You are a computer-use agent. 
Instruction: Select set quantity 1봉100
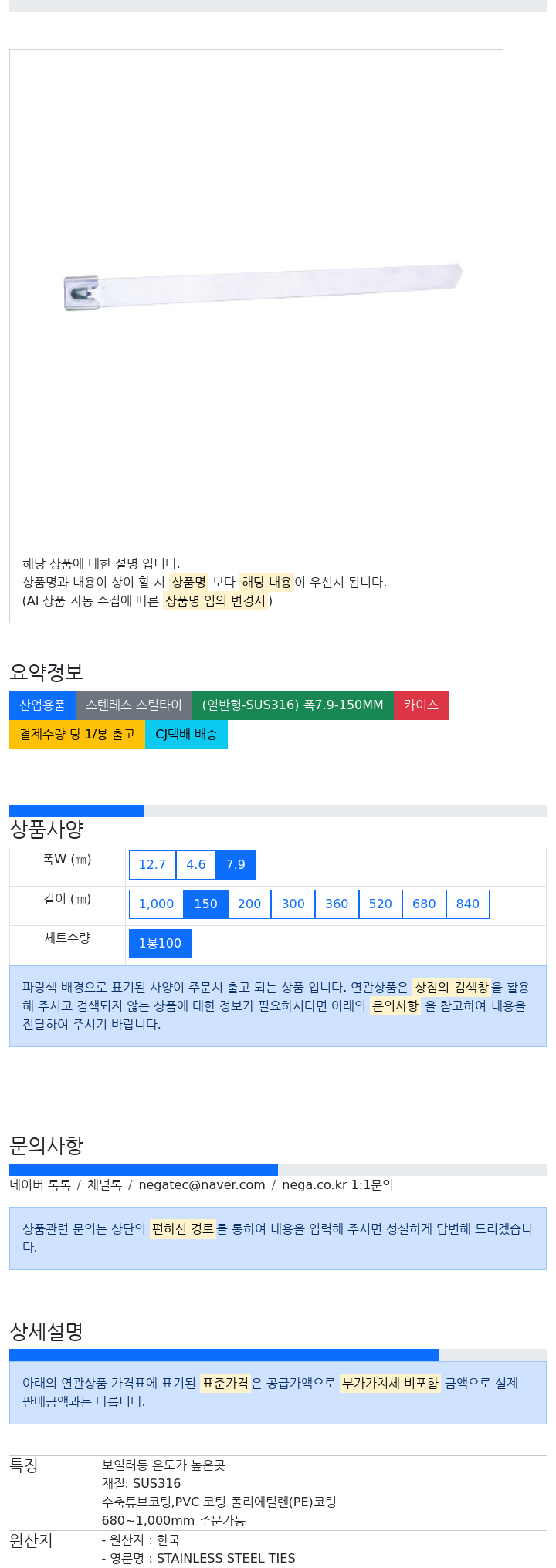point(160,944)
